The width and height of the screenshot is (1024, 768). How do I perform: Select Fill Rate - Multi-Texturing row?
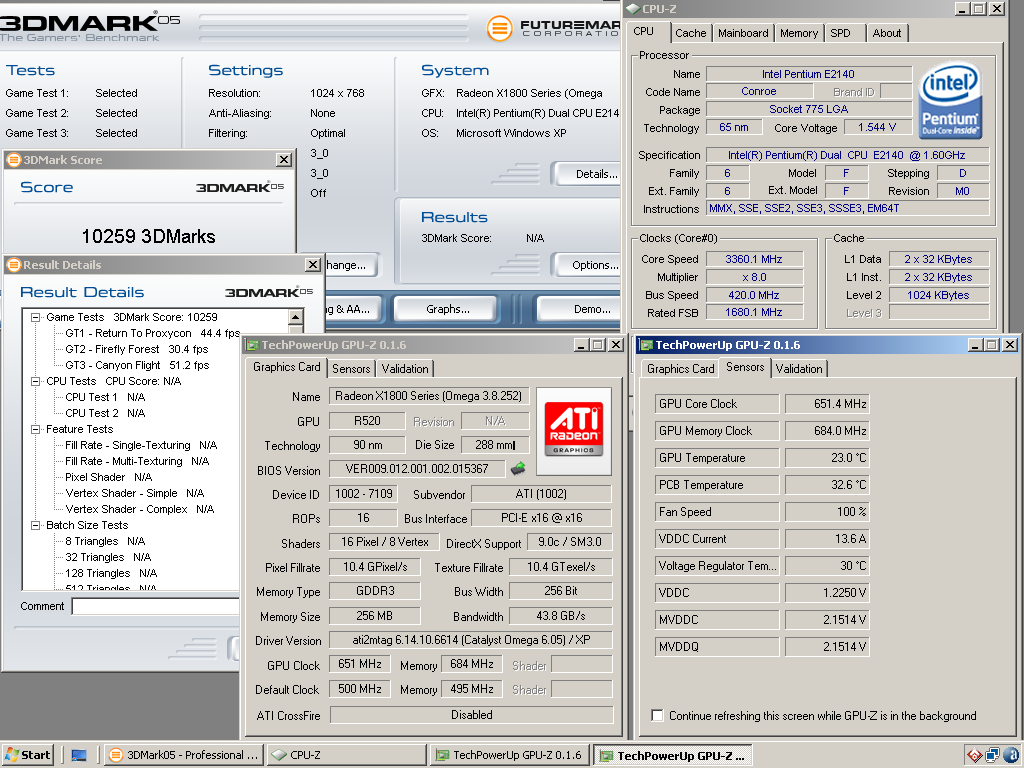pyautogui.click(x=137, y=461)
